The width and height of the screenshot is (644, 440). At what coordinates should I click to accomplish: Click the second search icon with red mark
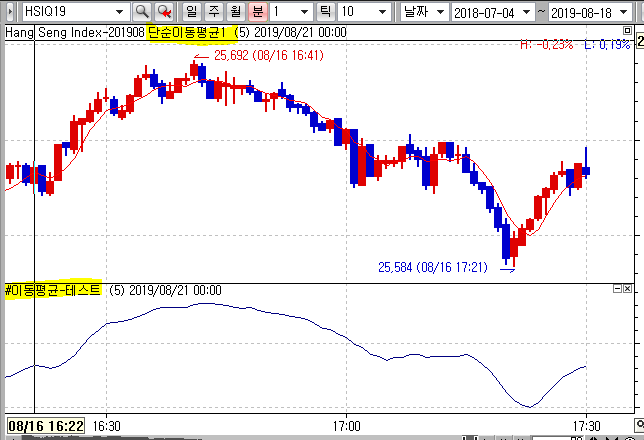163,11
